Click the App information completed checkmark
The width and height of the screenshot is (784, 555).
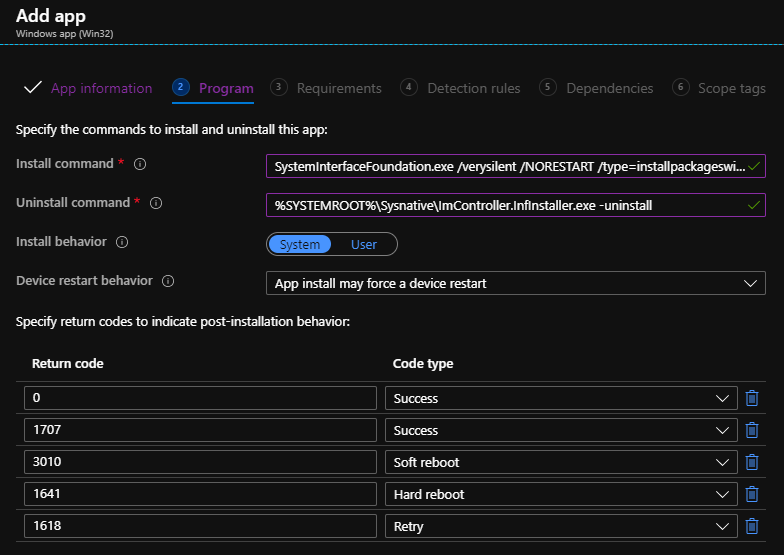tap(32, 88)
